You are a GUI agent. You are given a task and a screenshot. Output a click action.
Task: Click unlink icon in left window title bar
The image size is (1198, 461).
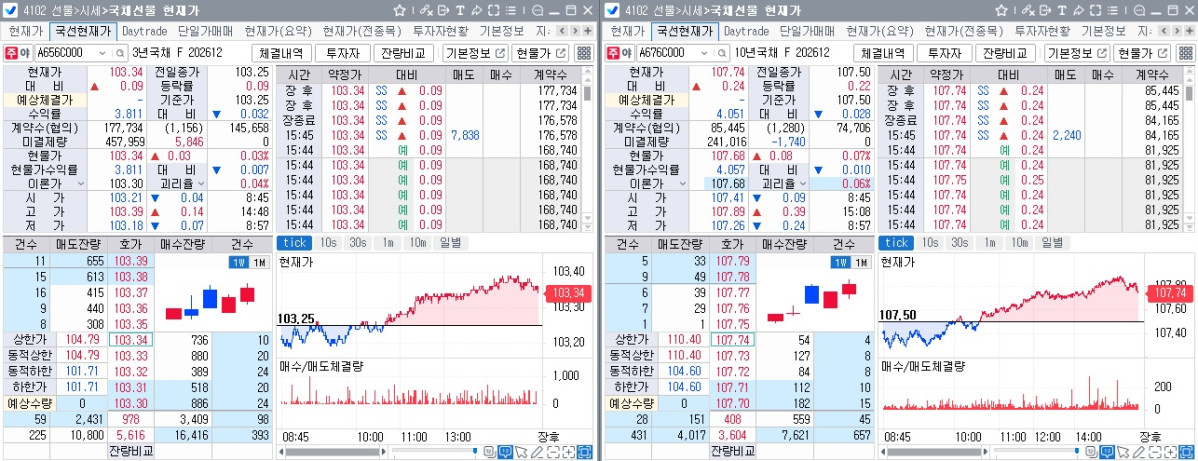(426, 11)
